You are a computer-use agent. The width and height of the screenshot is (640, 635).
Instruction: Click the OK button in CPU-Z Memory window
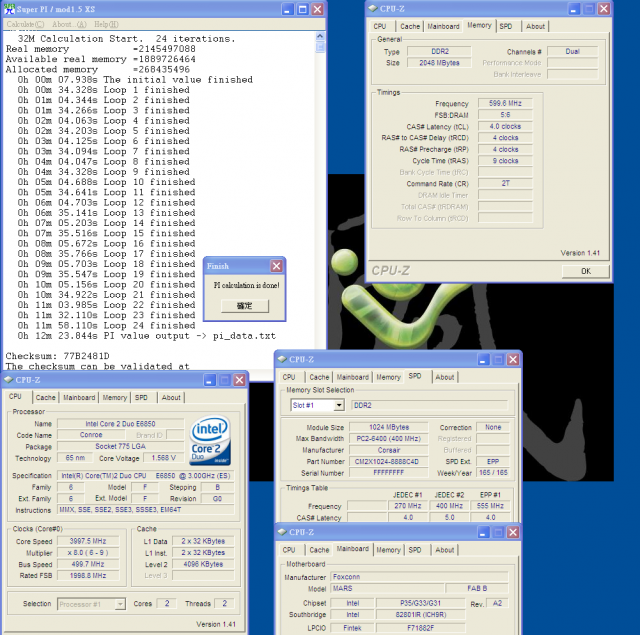[x=585, y=271]
